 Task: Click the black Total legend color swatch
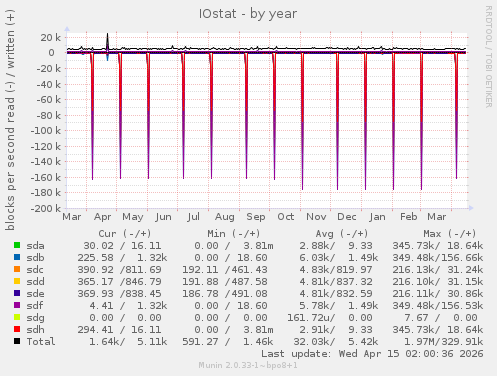[17, 341]
